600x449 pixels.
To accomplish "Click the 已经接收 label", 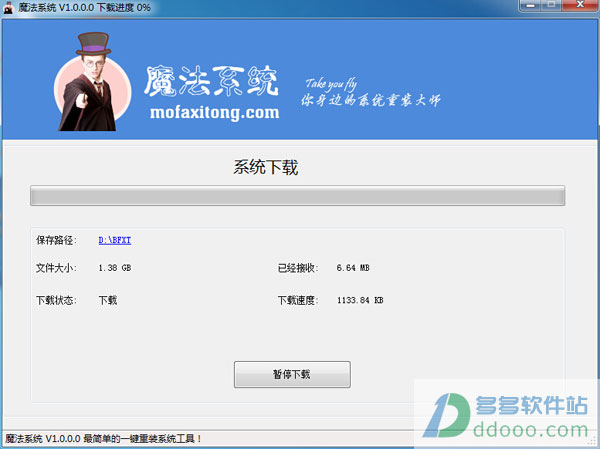I will click(x=298, y=268).
